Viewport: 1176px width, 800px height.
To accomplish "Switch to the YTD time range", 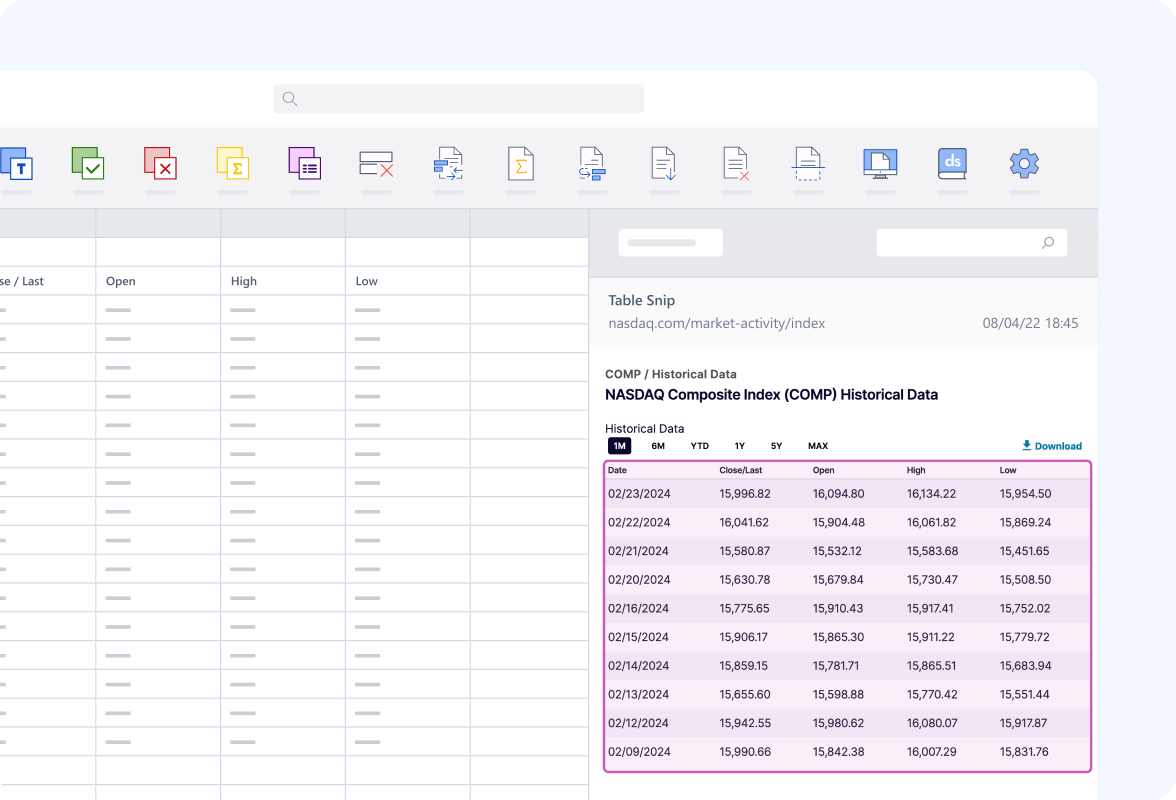I will click(700, 446).
